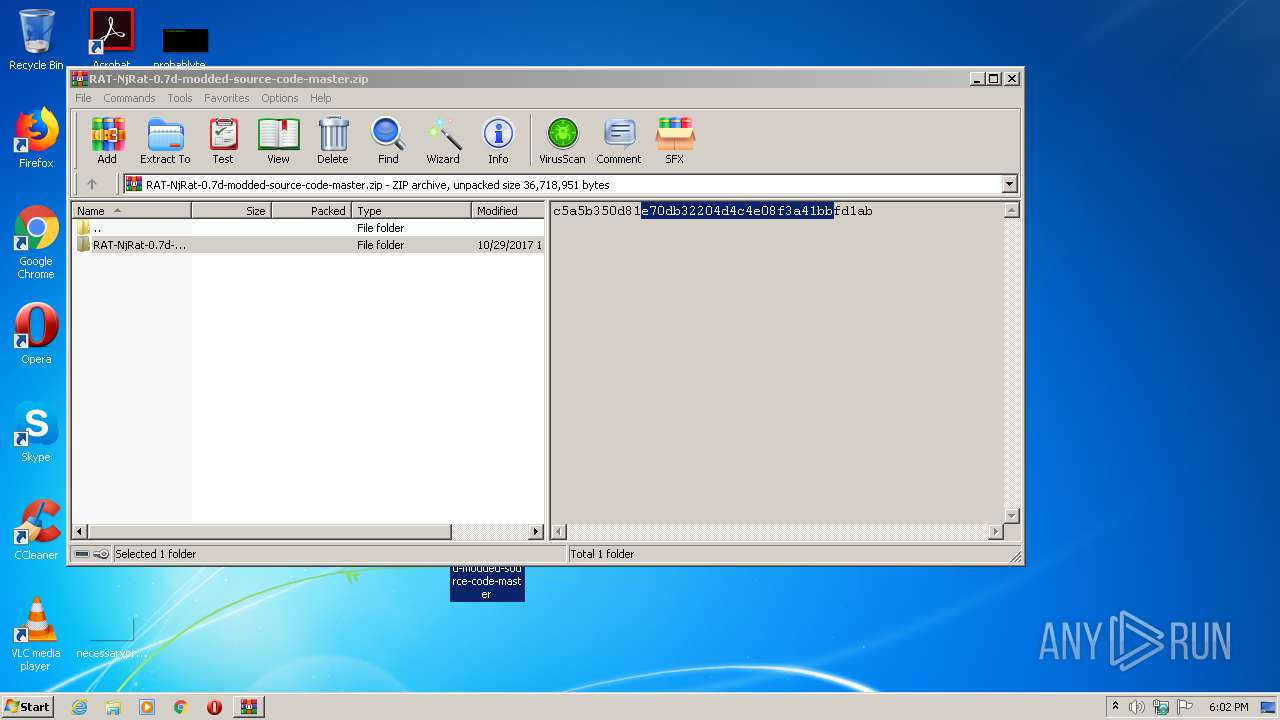Select the RAT-NjRat-0.7d folder row

click(309, 245)
